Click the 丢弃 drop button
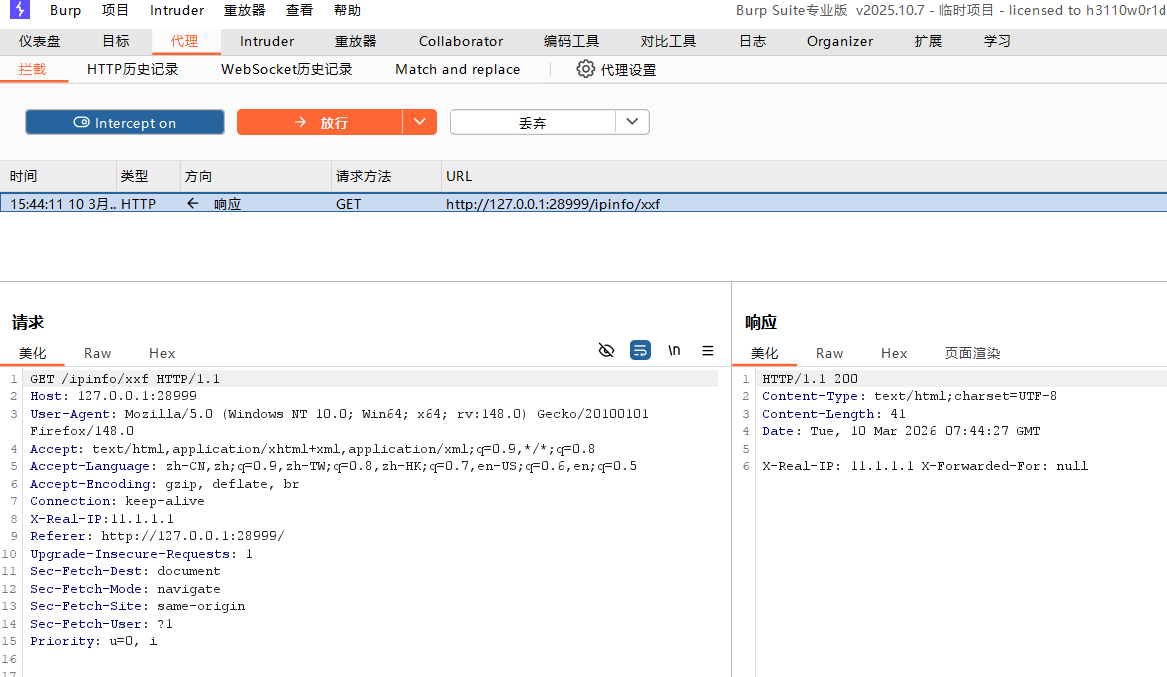1167x677 pixels. [x=533, y=123]
